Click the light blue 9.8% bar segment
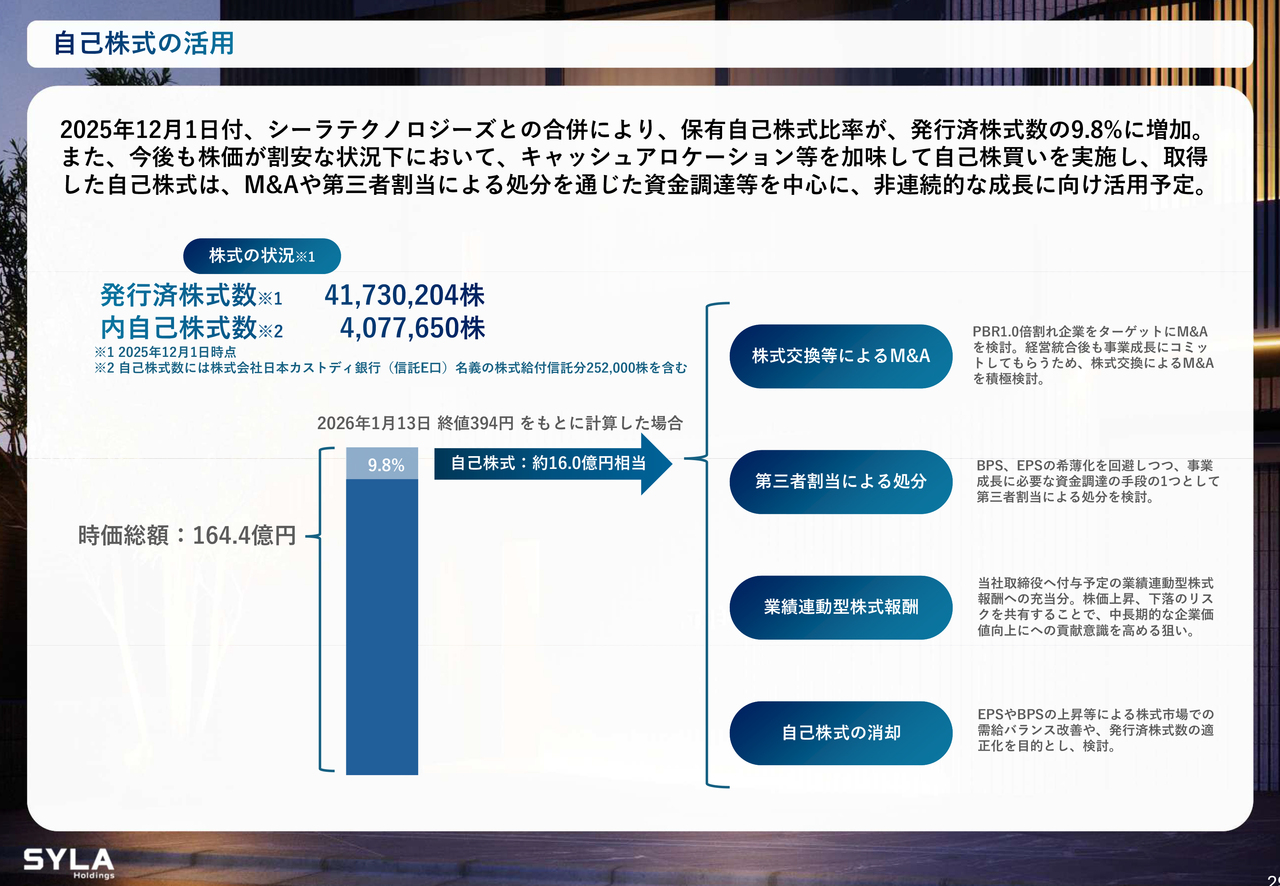1280x886 pixels. 382,464
